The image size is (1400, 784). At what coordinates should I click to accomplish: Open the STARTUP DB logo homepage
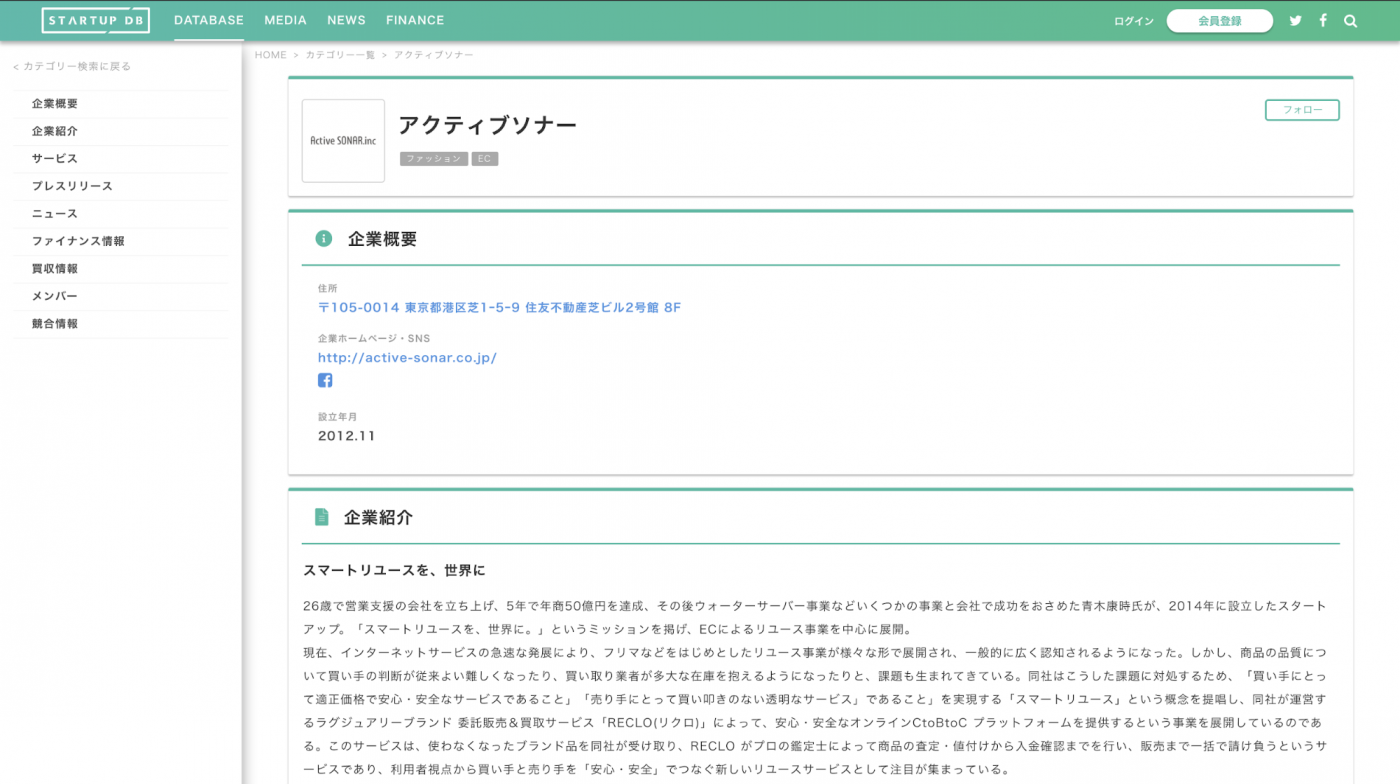pyautogui.click(x=97, y=20)
